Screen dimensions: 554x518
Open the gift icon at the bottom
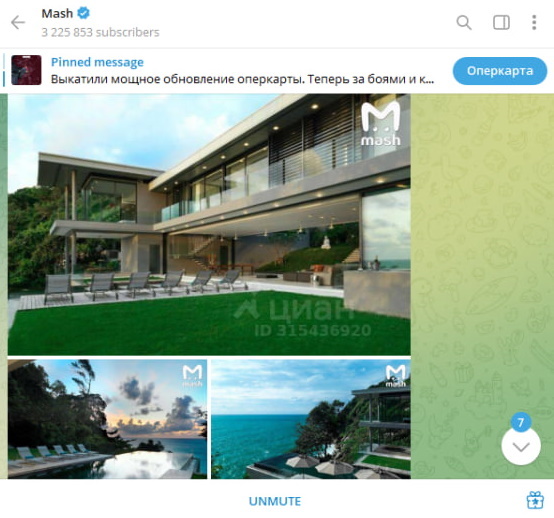pos(535,500)
